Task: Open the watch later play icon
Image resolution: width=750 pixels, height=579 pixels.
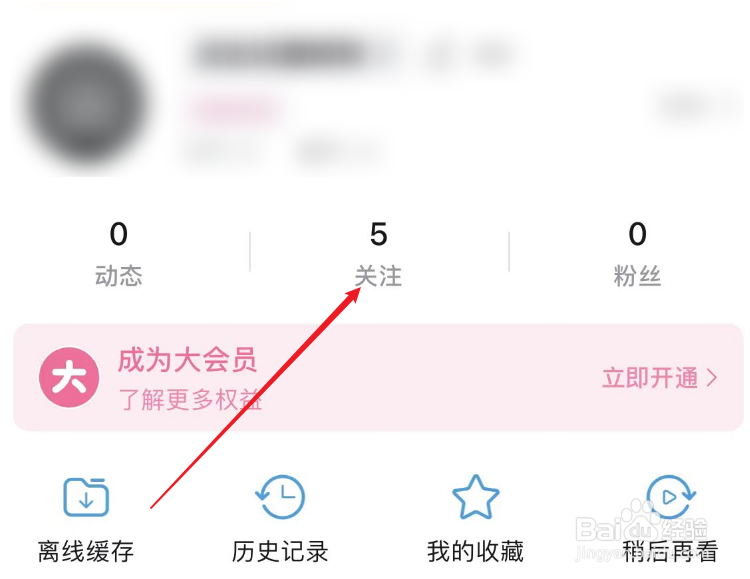Action: coord(670,497)
